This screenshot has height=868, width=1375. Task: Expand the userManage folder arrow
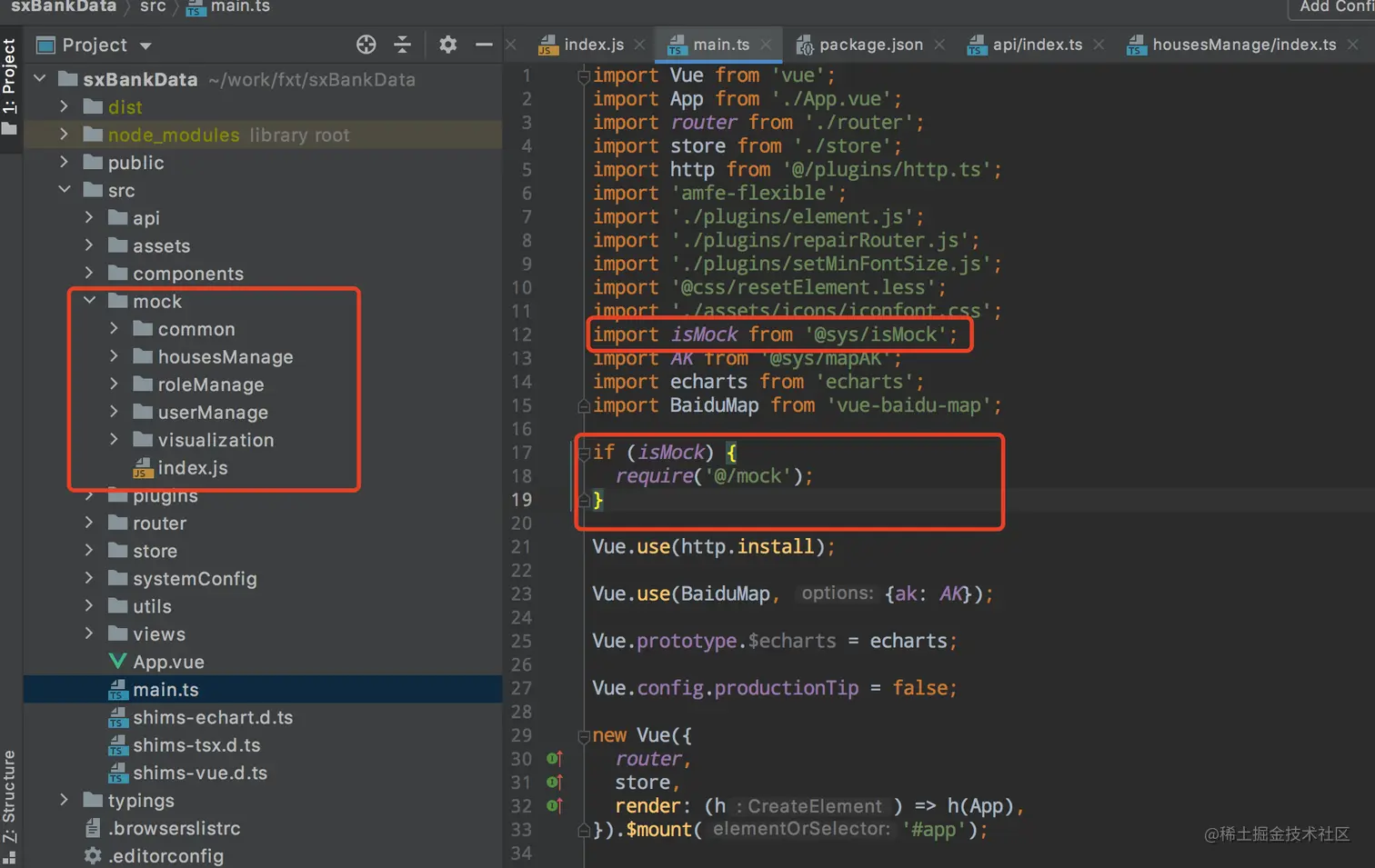click(x=114, y=412)
